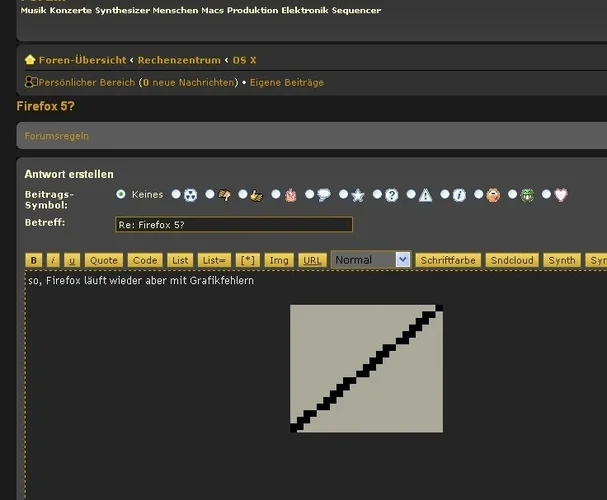607x500 pixels.
Task: Click the green grinning face post icon
Action: click(x=527, y=195)
